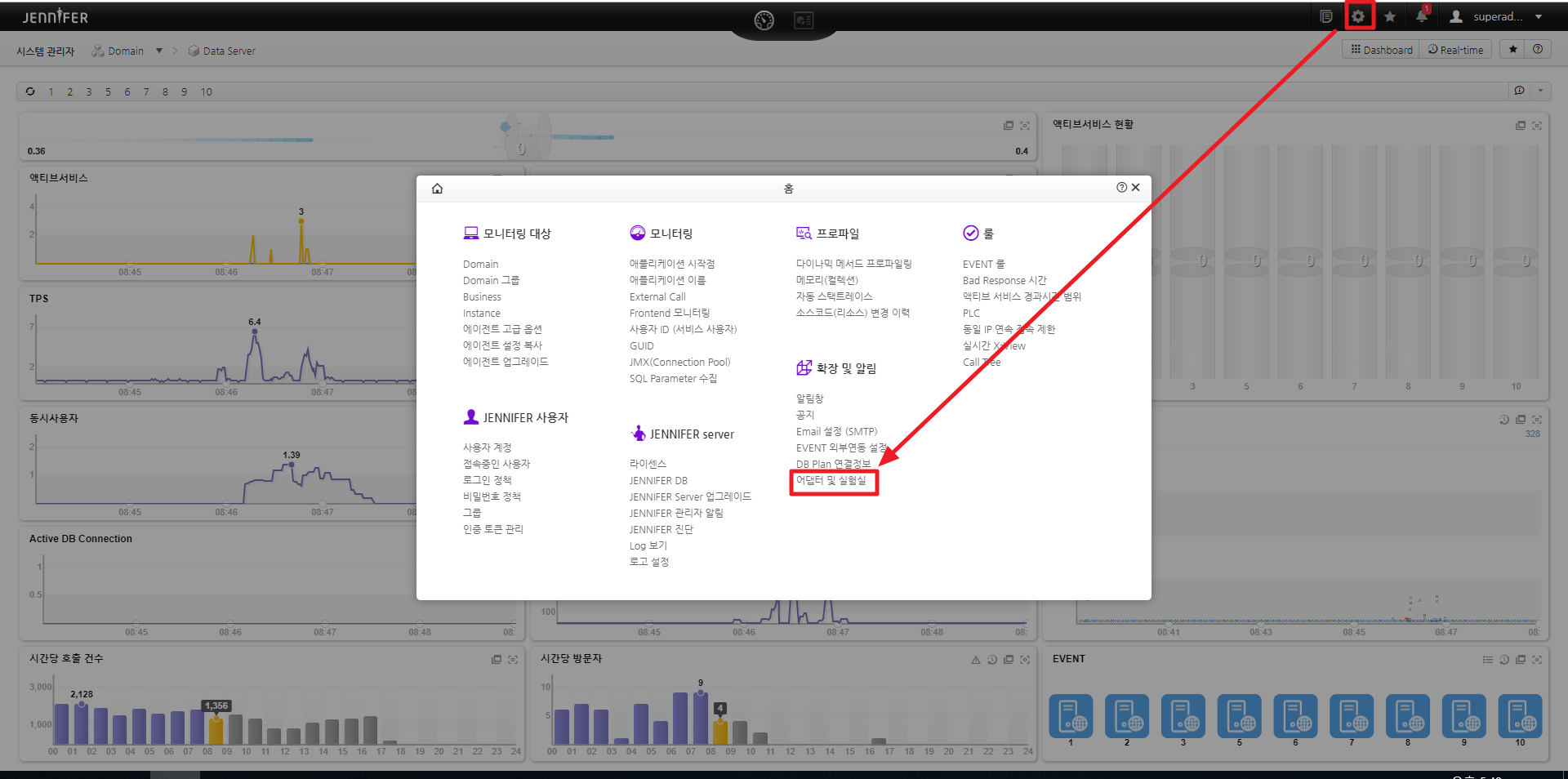1568x779 pixels.
Task: Click the Dashboard button
Action: [x=1382, y=50]
